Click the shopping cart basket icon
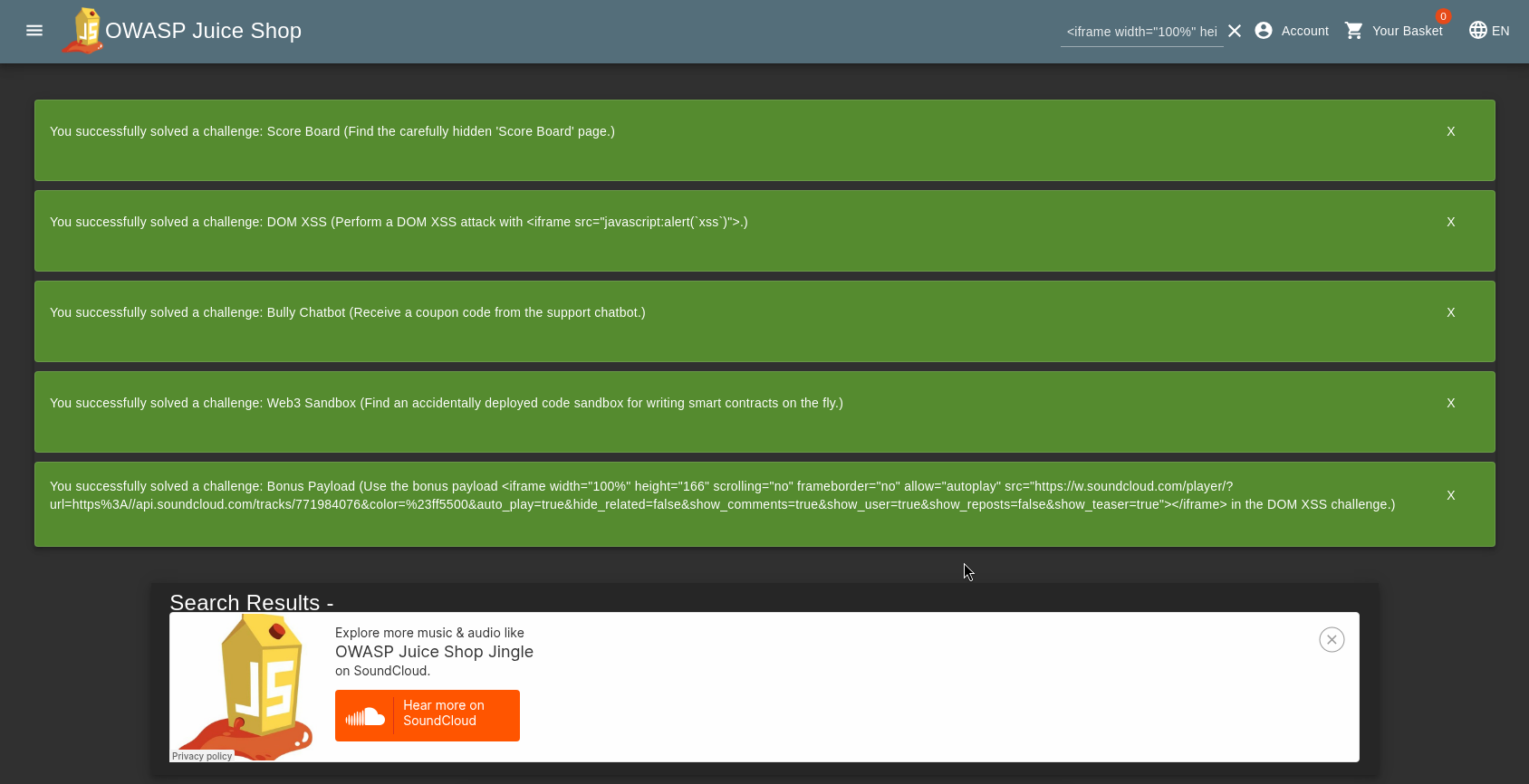The width and height of the screenshot is (1529, 784). pos(1354,31)
